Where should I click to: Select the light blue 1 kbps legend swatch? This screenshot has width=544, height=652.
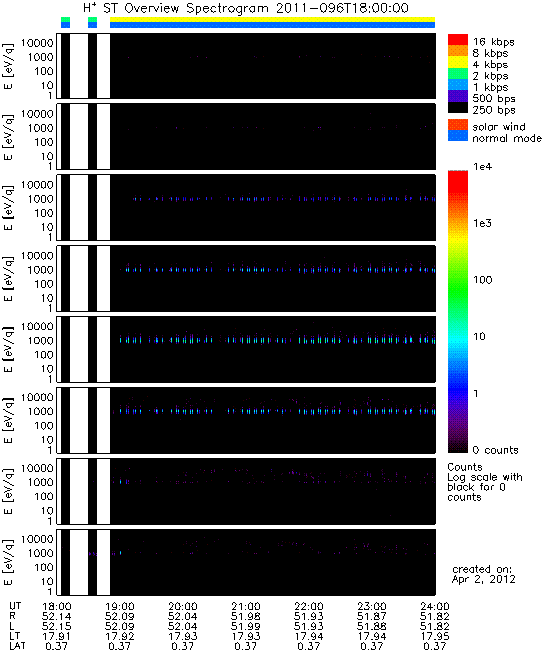click(458, 84)
